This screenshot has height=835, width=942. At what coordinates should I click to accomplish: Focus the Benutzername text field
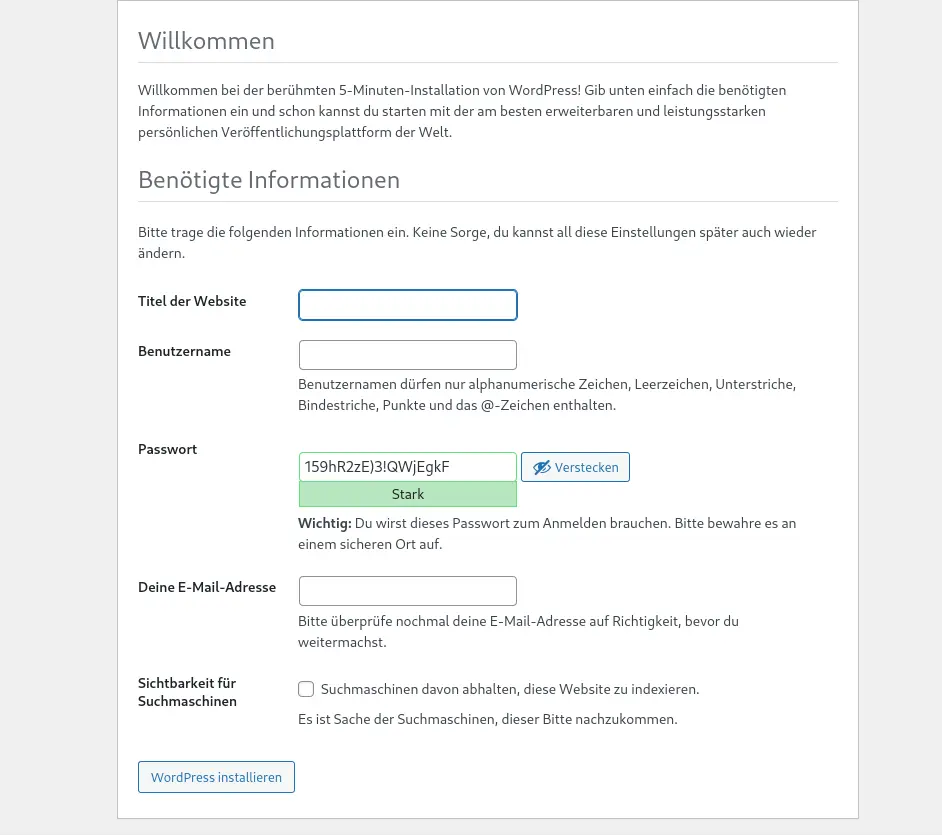pos(407,354)
